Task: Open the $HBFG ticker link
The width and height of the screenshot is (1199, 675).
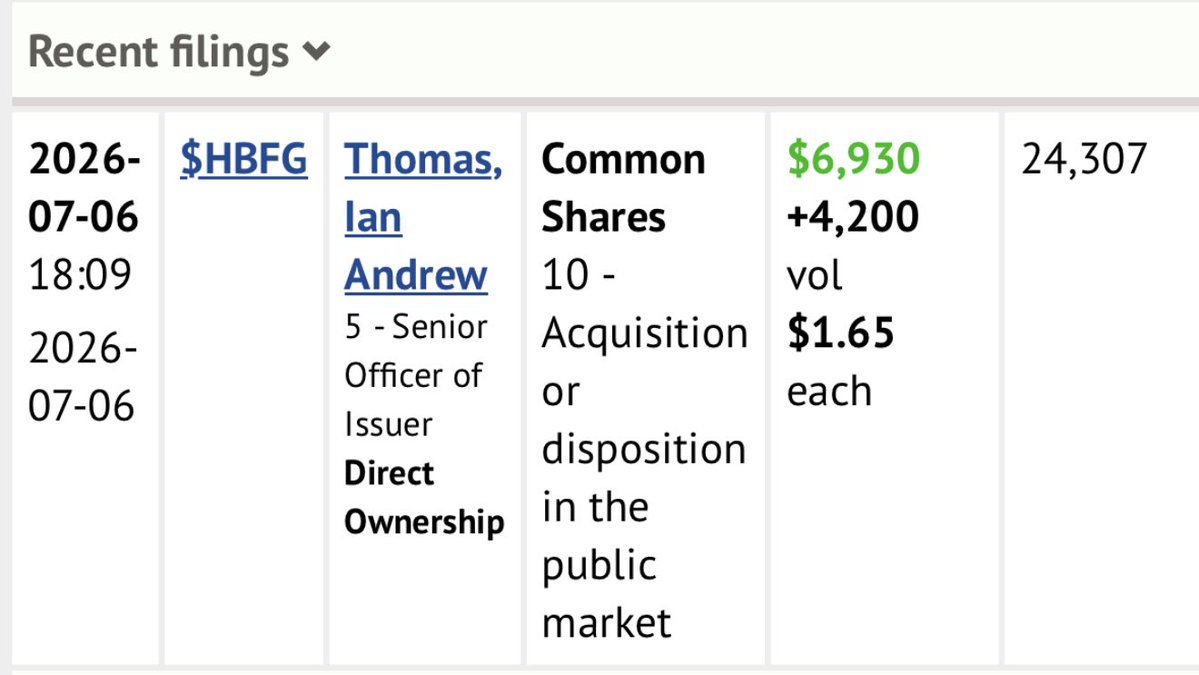Action: (244, 159)
